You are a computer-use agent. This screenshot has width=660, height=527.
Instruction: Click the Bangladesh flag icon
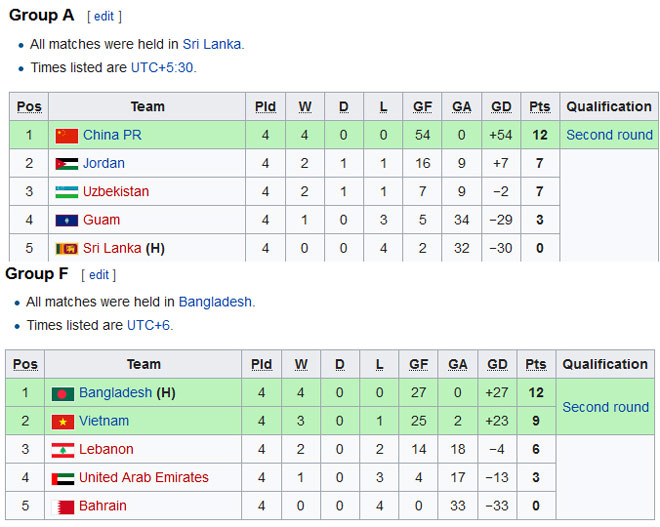[x=62, y=393]
